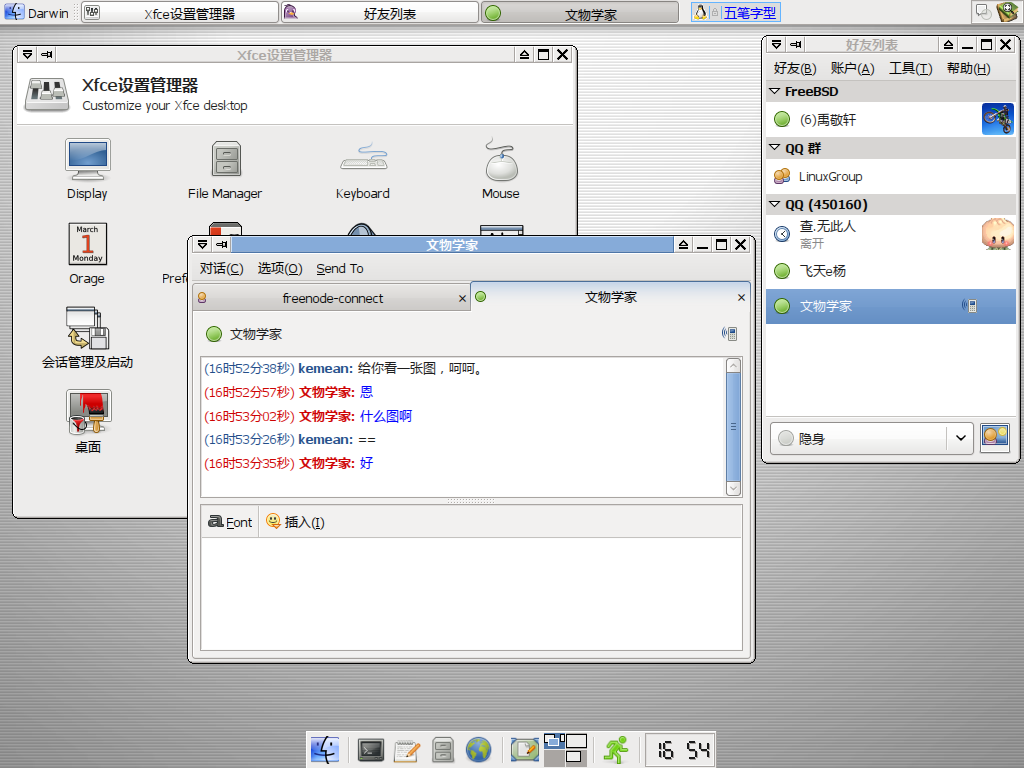The height and width of the screenshot is (768, 1024).
Task: Open the 帮助 menu
Action: [x=968, y=69]
